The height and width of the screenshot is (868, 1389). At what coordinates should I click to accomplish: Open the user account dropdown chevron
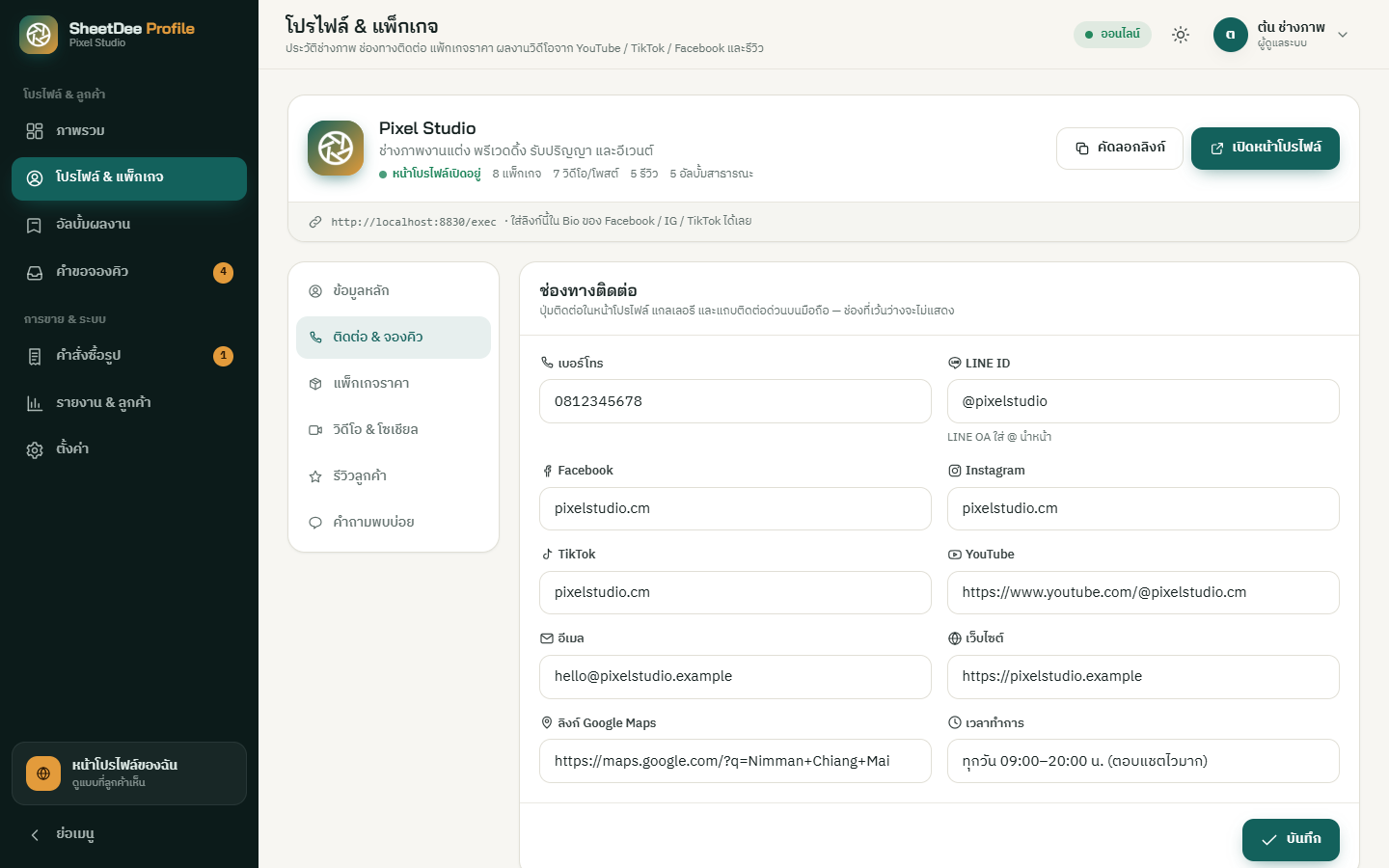pyautogui.click(x=1343, y=35)
